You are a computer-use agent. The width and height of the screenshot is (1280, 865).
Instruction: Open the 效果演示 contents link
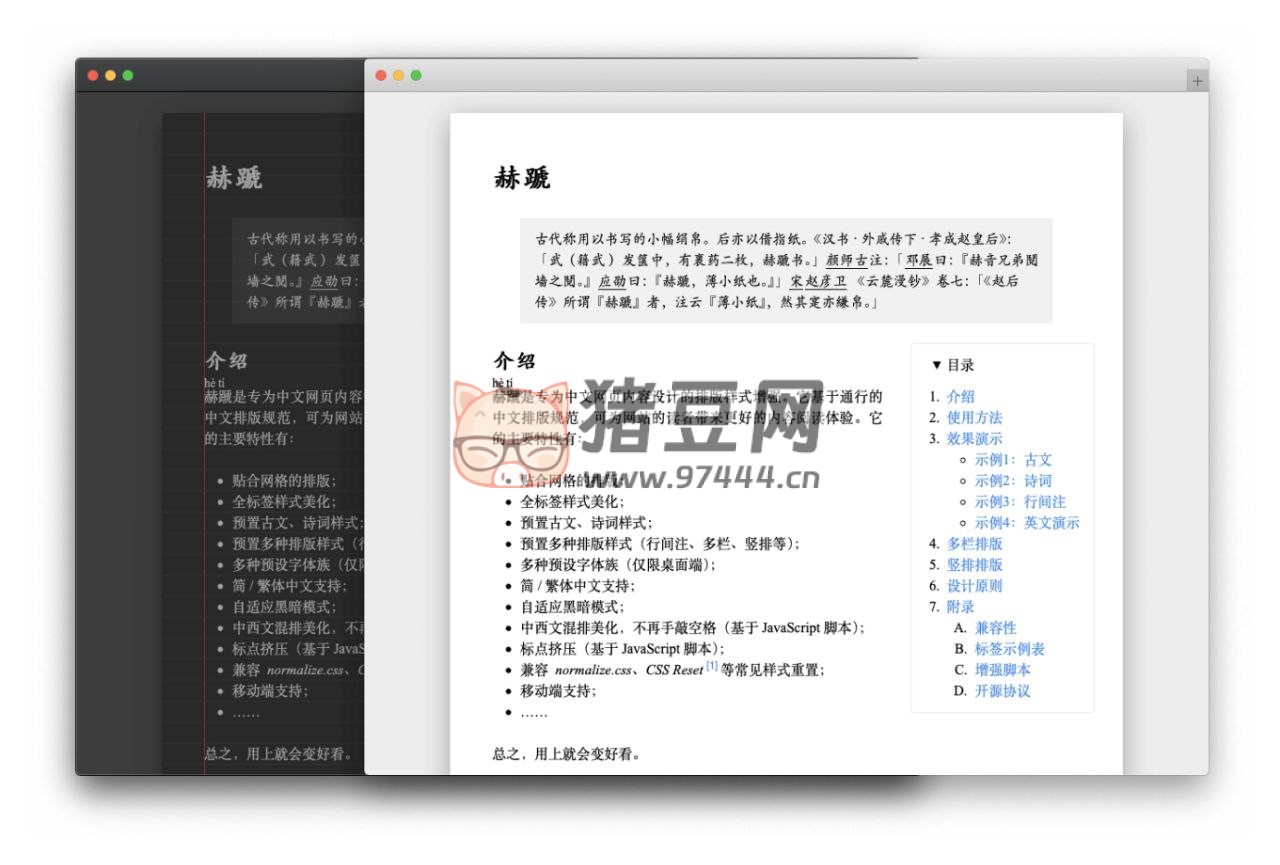point(974,438)
